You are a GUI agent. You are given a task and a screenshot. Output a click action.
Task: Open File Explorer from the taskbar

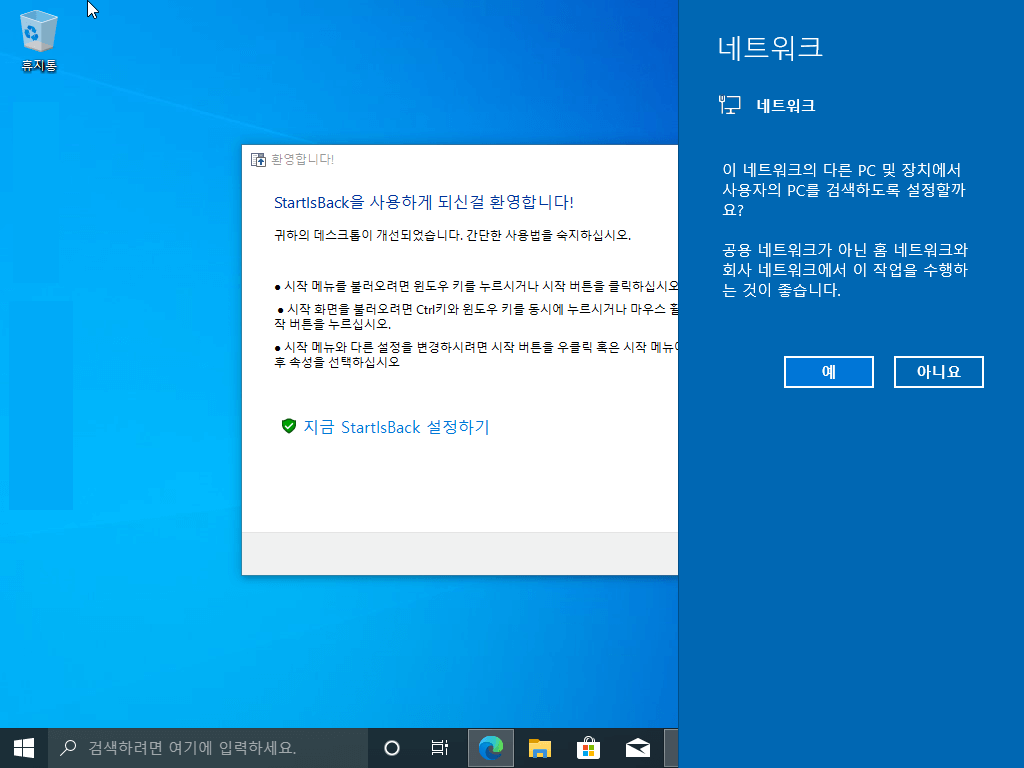coord(539,748)
